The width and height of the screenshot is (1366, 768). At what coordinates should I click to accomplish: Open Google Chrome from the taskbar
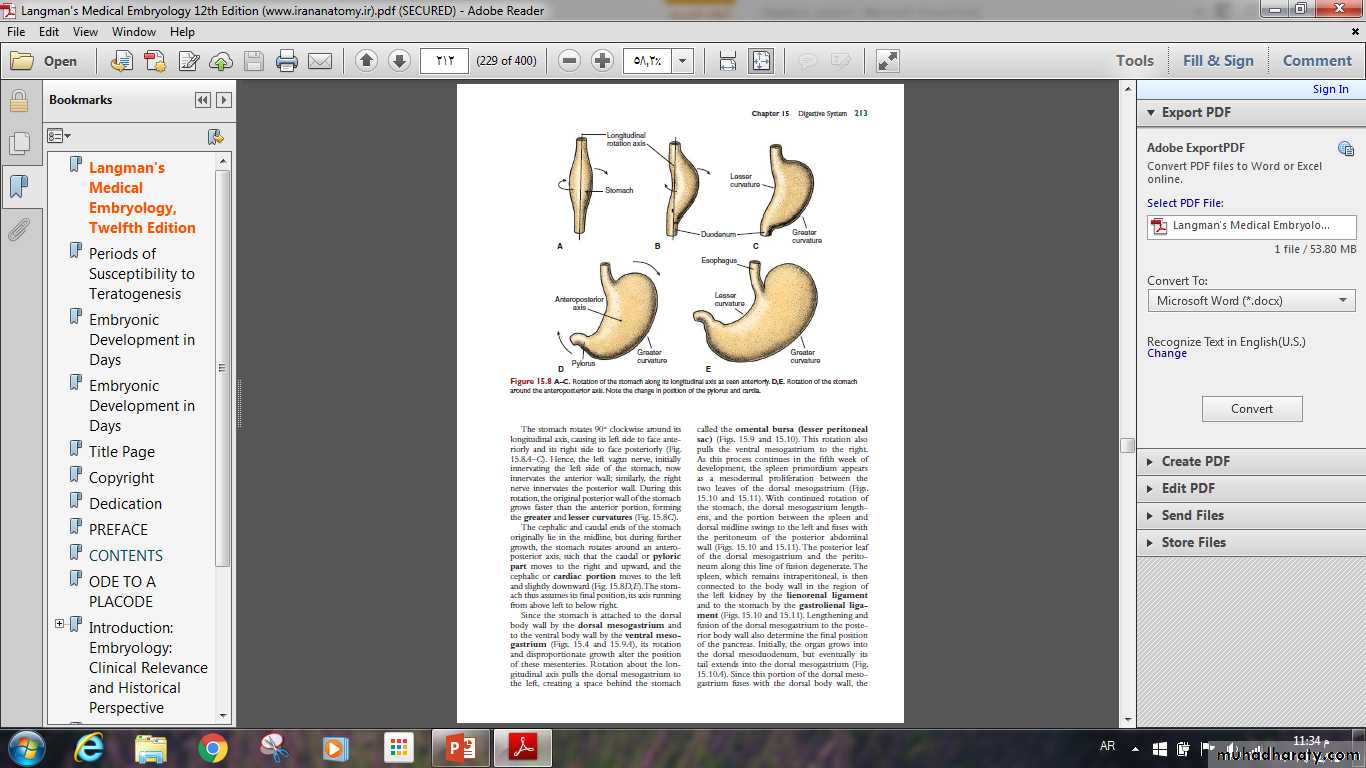(212, 747)
